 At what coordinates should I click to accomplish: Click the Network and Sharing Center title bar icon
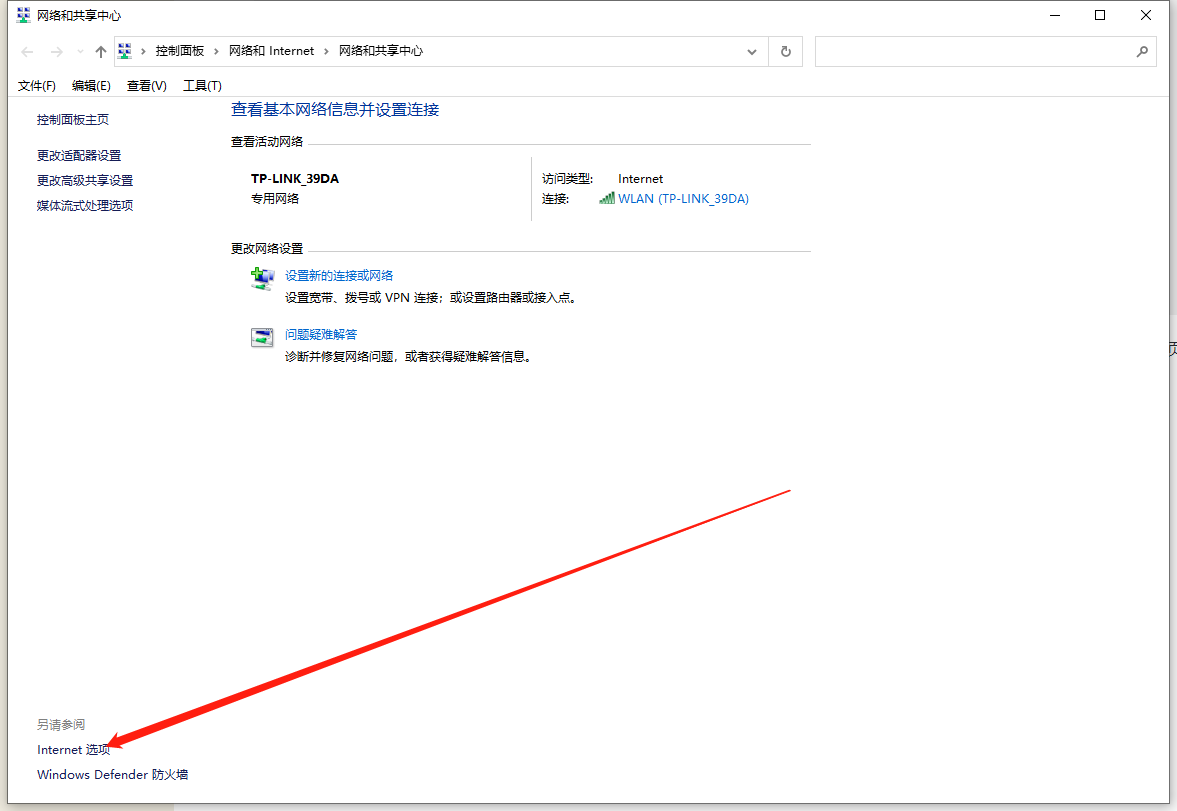22,15
